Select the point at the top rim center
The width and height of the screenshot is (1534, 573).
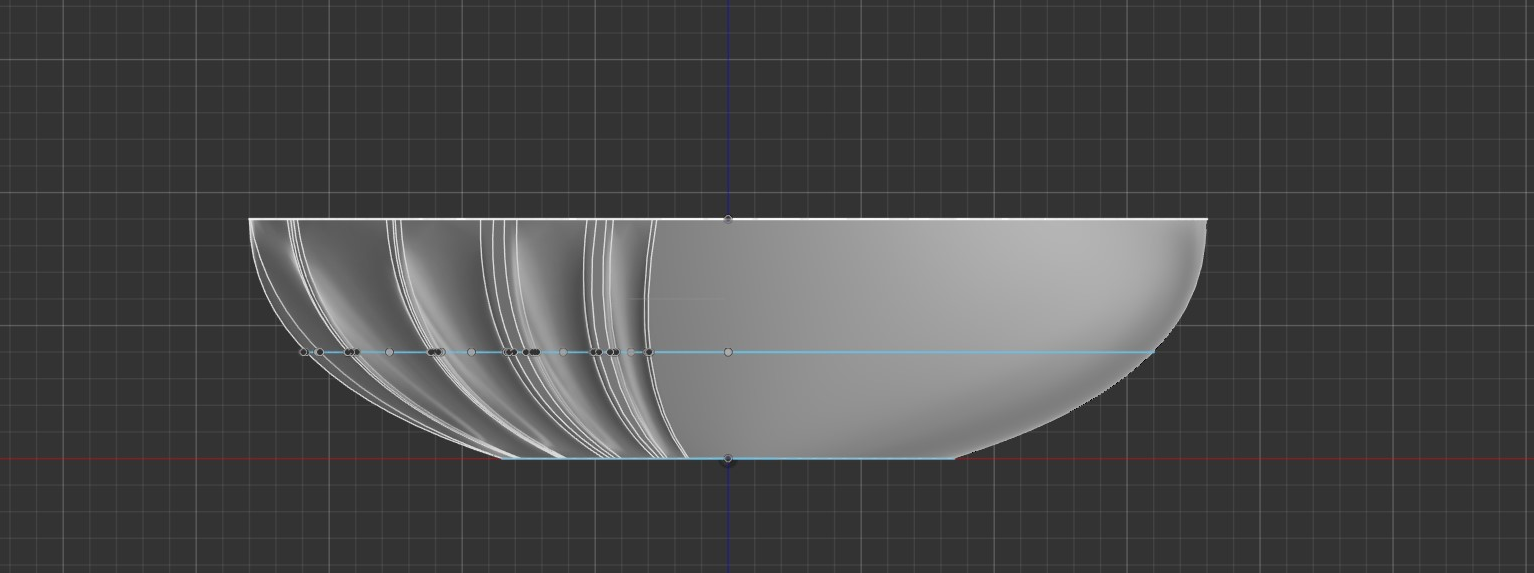point(728,219)
